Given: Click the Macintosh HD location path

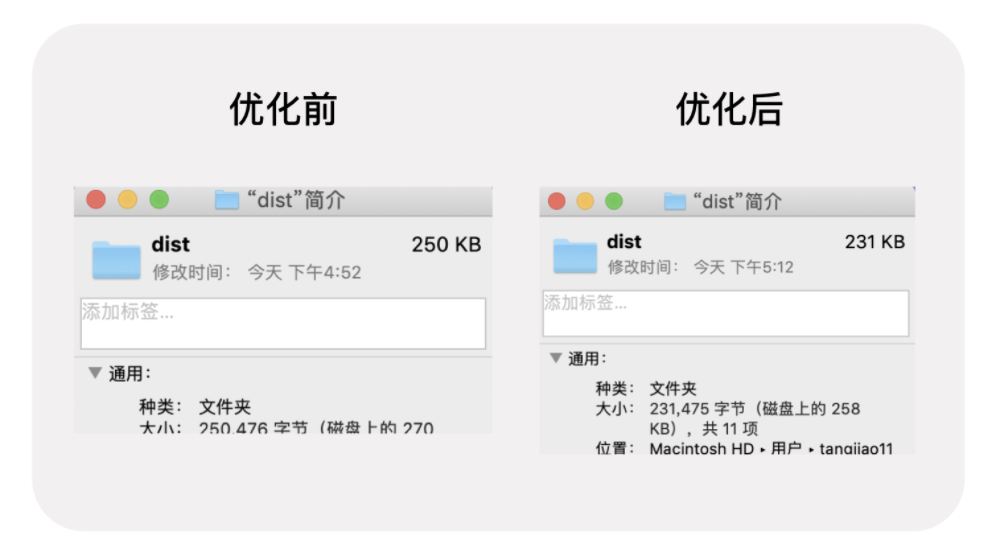Looking at the screenshot, I should coord(701,448).
